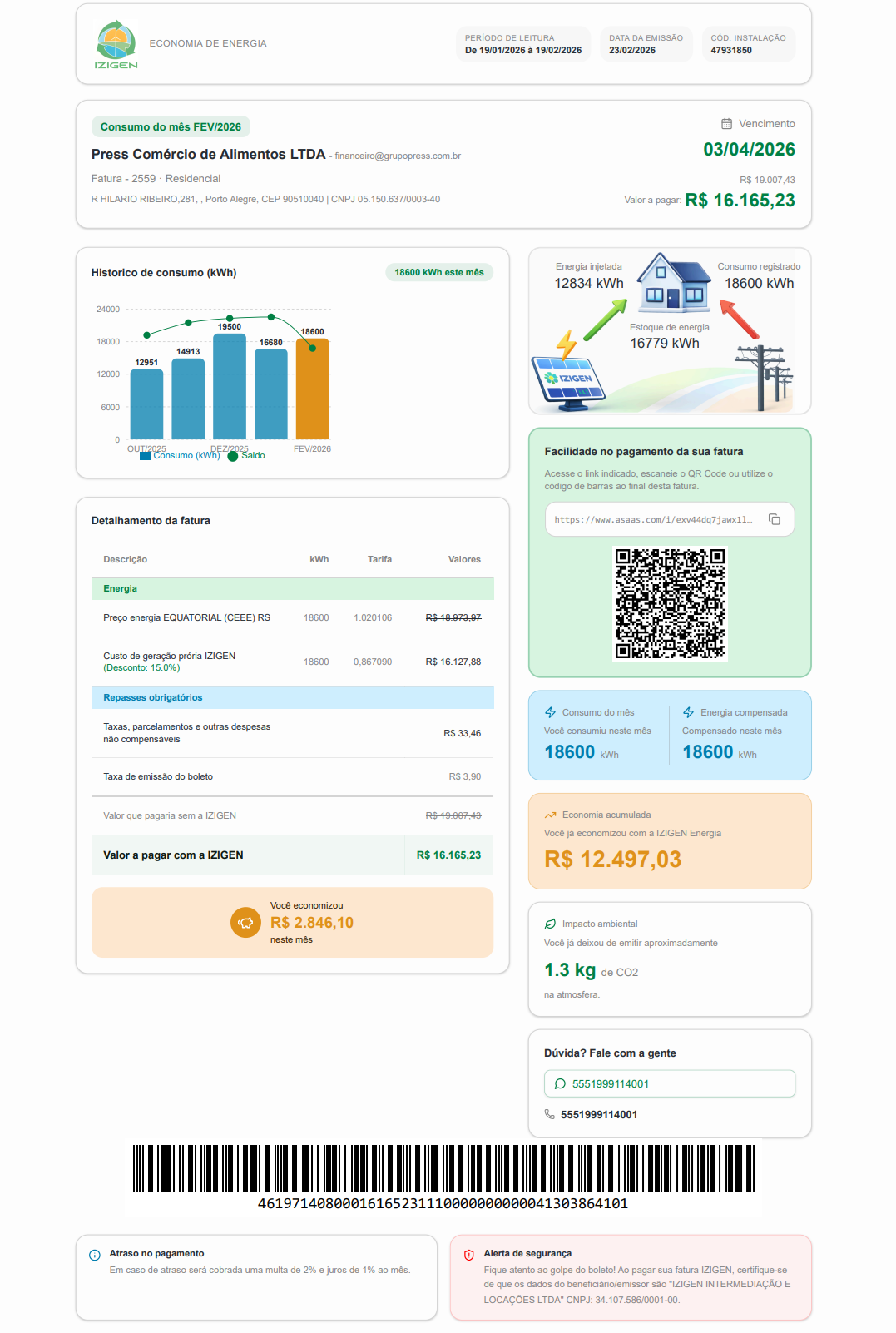The width and height of the screenshot is (896, 1333).
Task: Click the payment URL field for asaas.com
Action: [x=653, y=519]
